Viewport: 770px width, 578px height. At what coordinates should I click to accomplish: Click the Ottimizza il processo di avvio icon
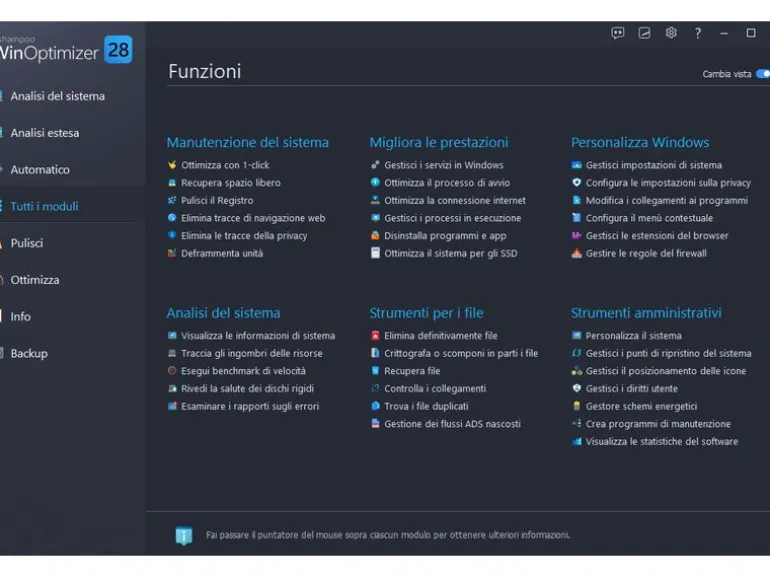click(375, 183)
